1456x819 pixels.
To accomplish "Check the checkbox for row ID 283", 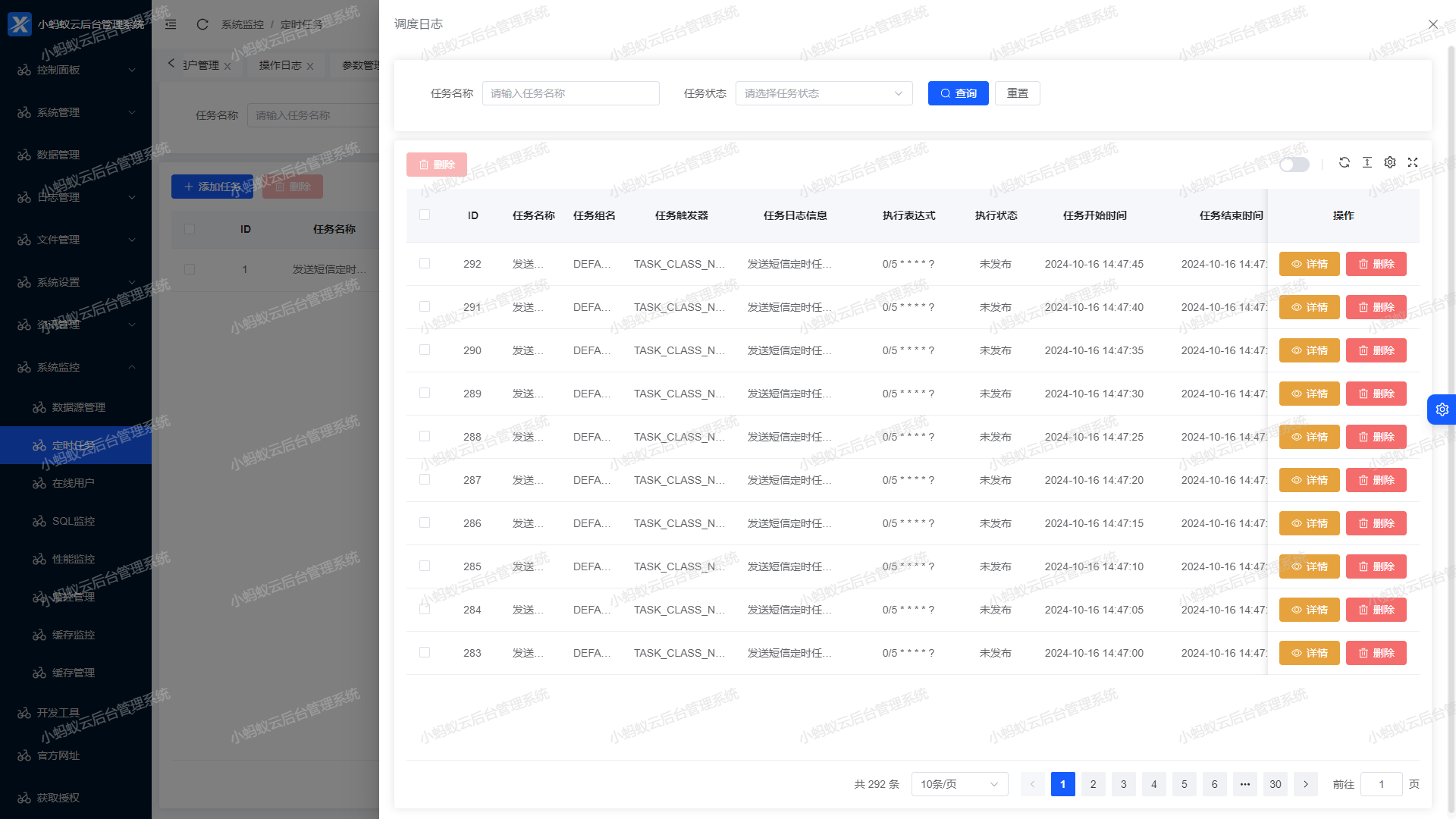I will click(425, 653).
